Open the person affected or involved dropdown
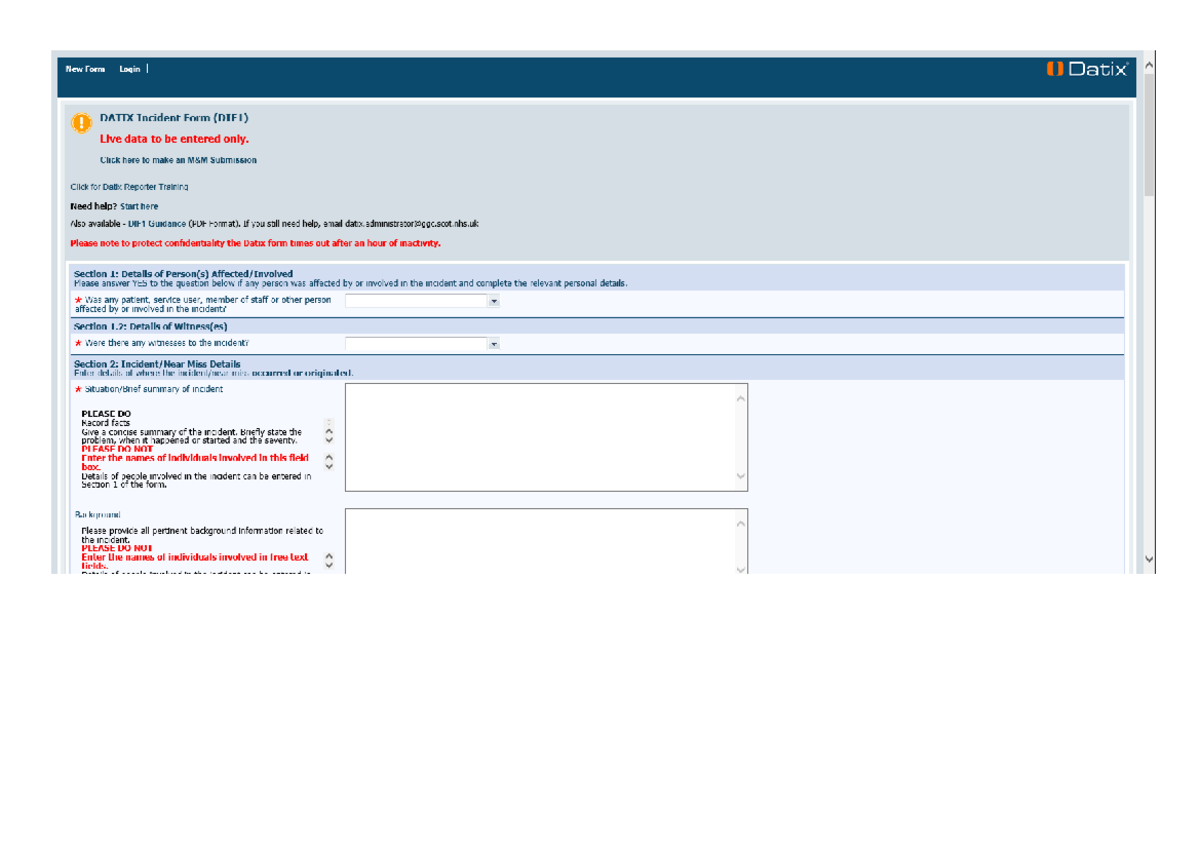 (494, 300)
